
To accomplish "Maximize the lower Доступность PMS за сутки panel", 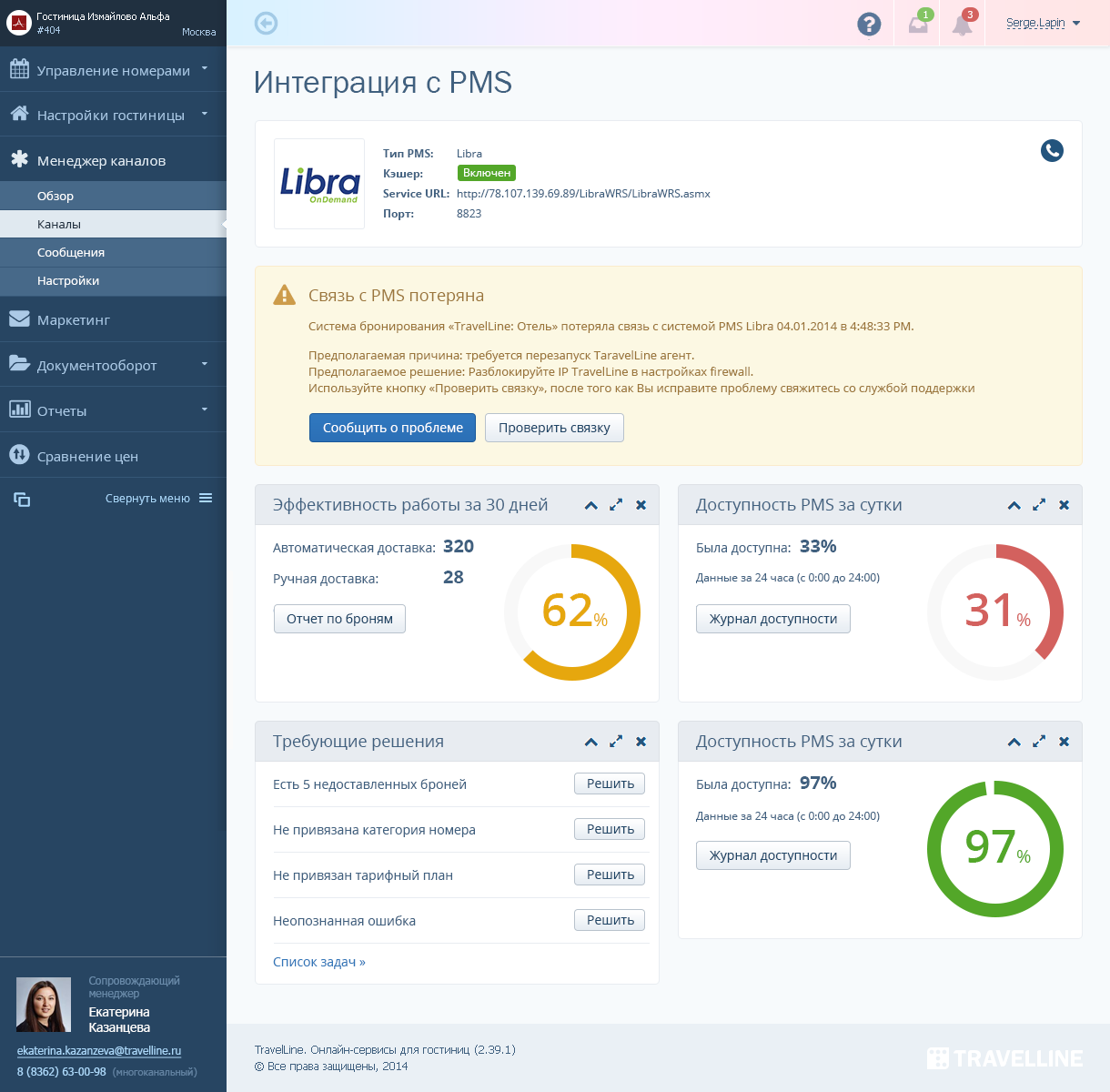I will pos(1039,741).
